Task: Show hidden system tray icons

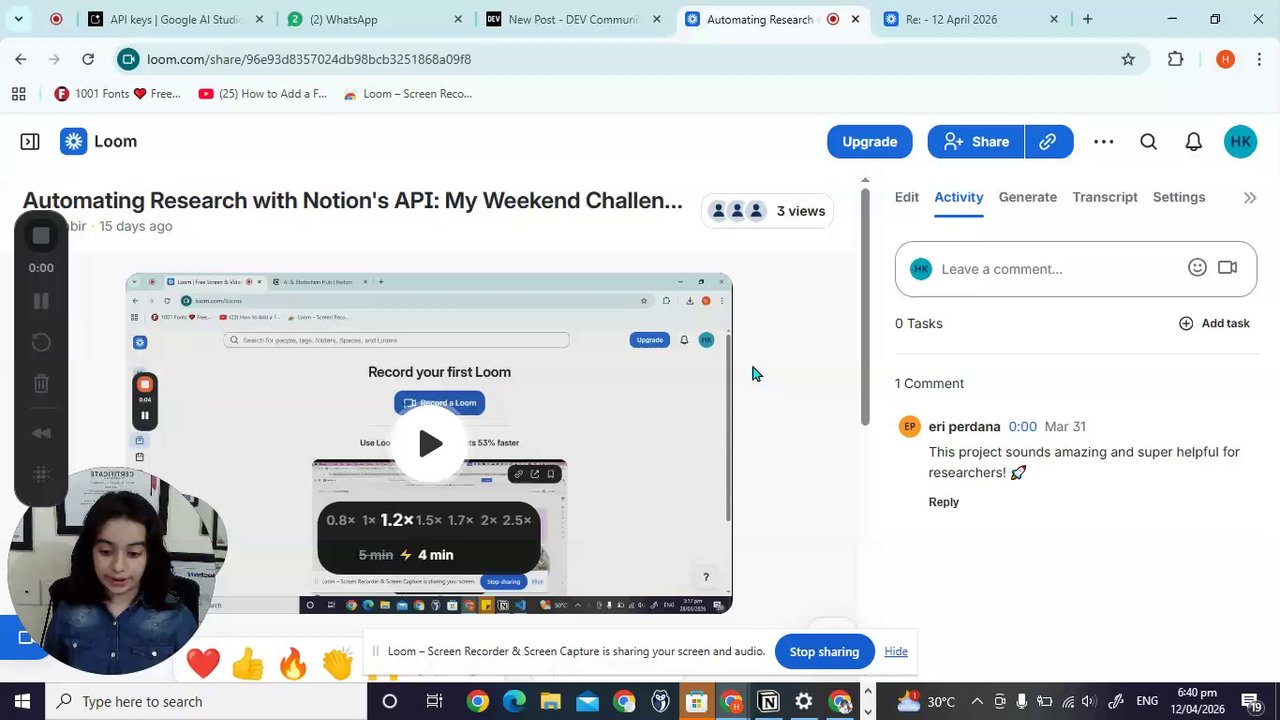Action: [977, 702]
